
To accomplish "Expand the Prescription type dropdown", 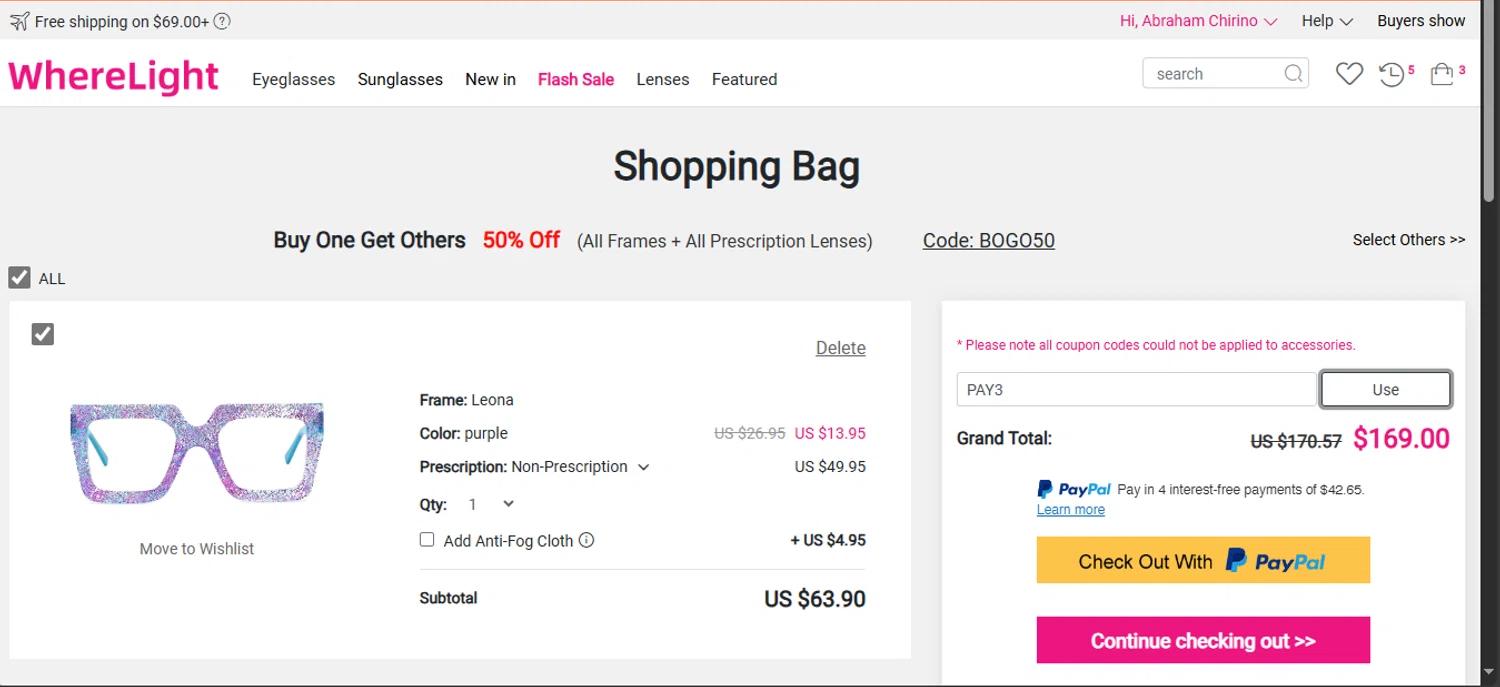I will click(643, 467).
